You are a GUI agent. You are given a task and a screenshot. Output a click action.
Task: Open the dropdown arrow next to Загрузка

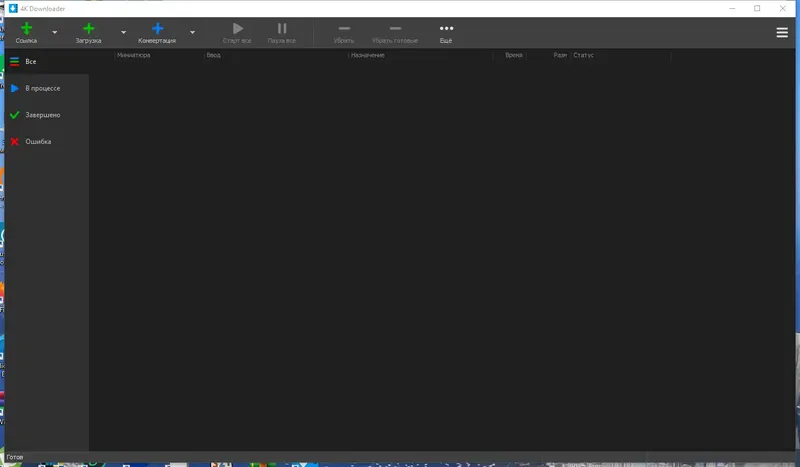click(123, 32)
